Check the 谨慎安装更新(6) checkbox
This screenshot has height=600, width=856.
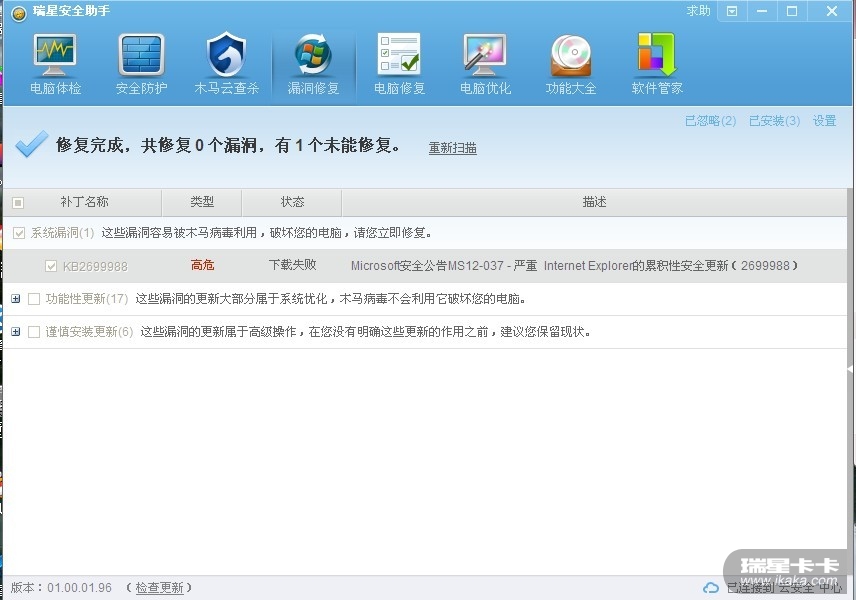(x=34, y=331)
